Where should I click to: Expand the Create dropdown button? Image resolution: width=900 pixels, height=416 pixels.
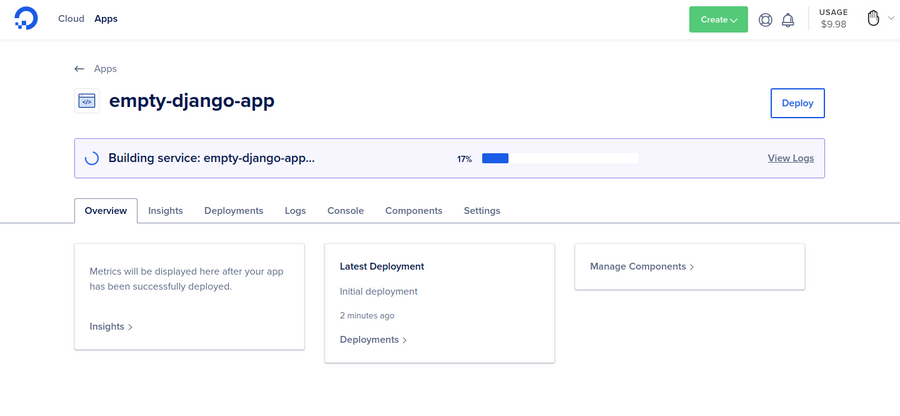pos(718,20)
